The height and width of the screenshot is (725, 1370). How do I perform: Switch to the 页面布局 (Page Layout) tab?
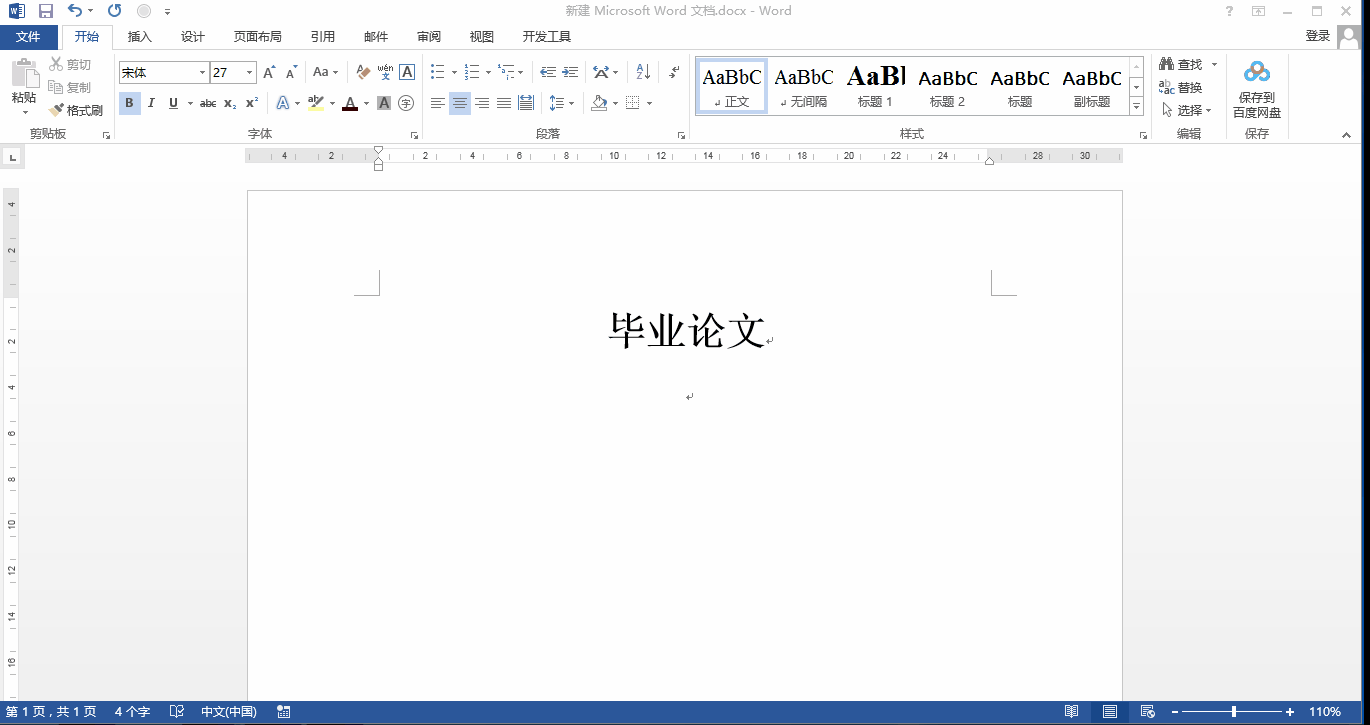258,37
